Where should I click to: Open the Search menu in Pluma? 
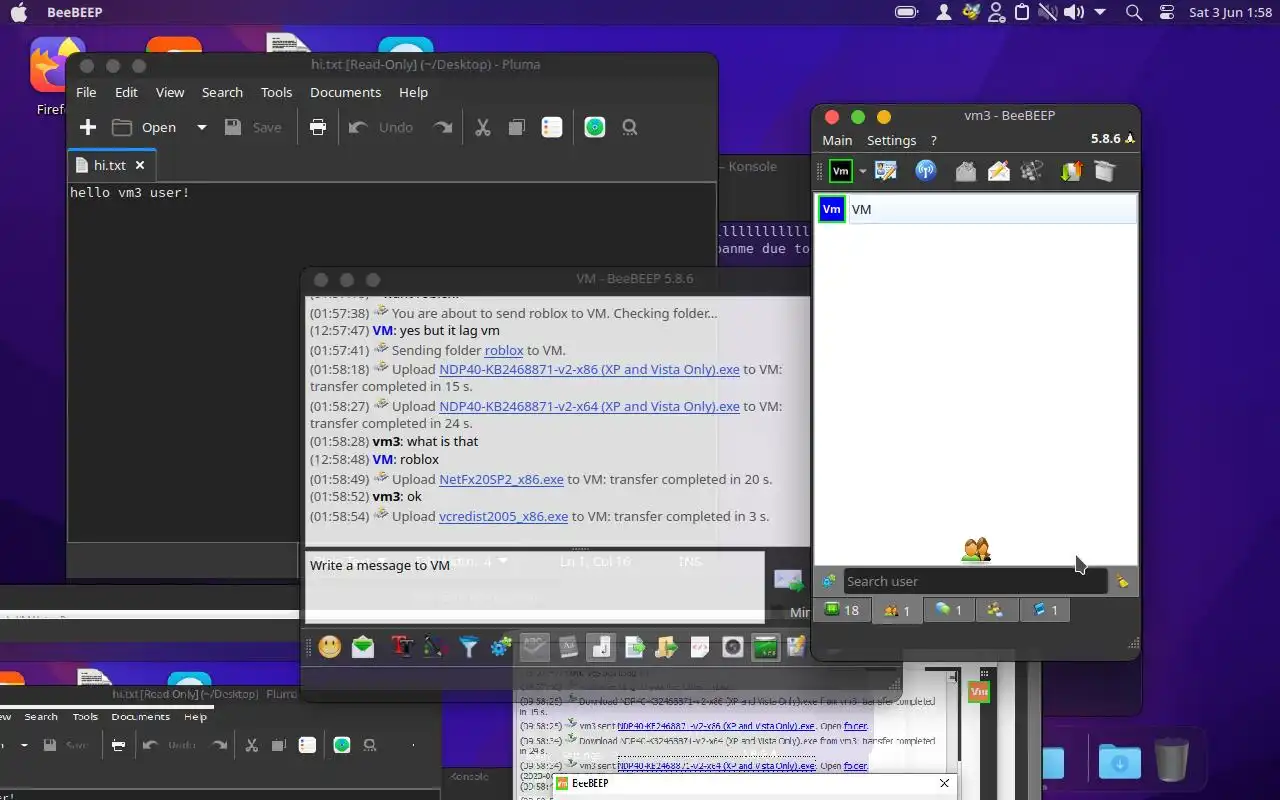(x=222, y=92)
